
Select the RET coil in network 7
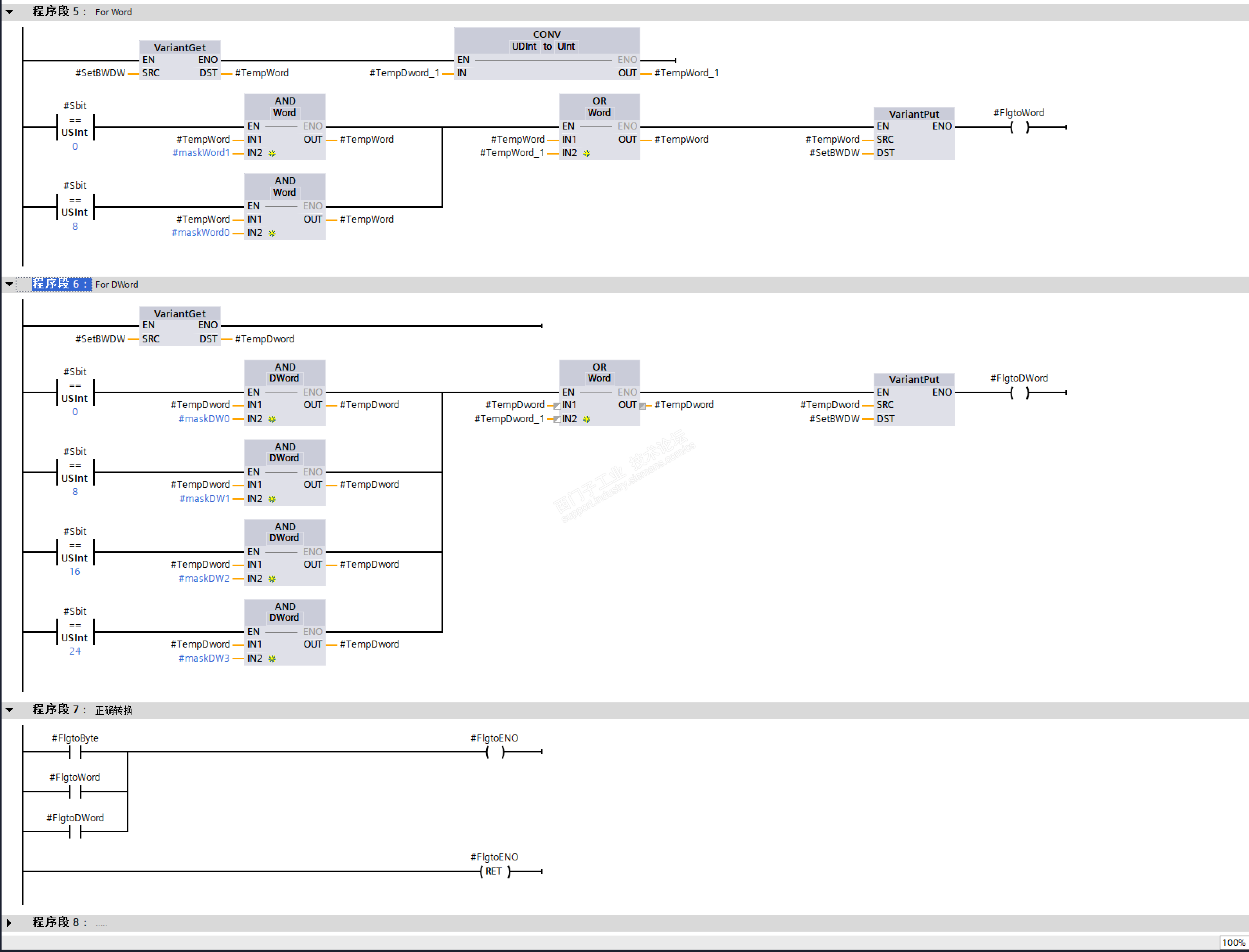coord(494,871)
